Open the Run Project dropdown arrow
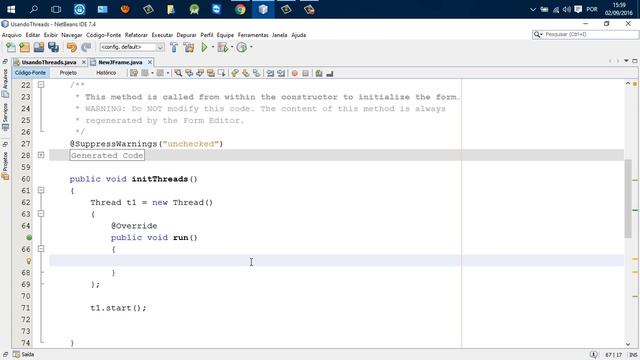The height and width of the screenshot is (360, 640). (213, 47)
